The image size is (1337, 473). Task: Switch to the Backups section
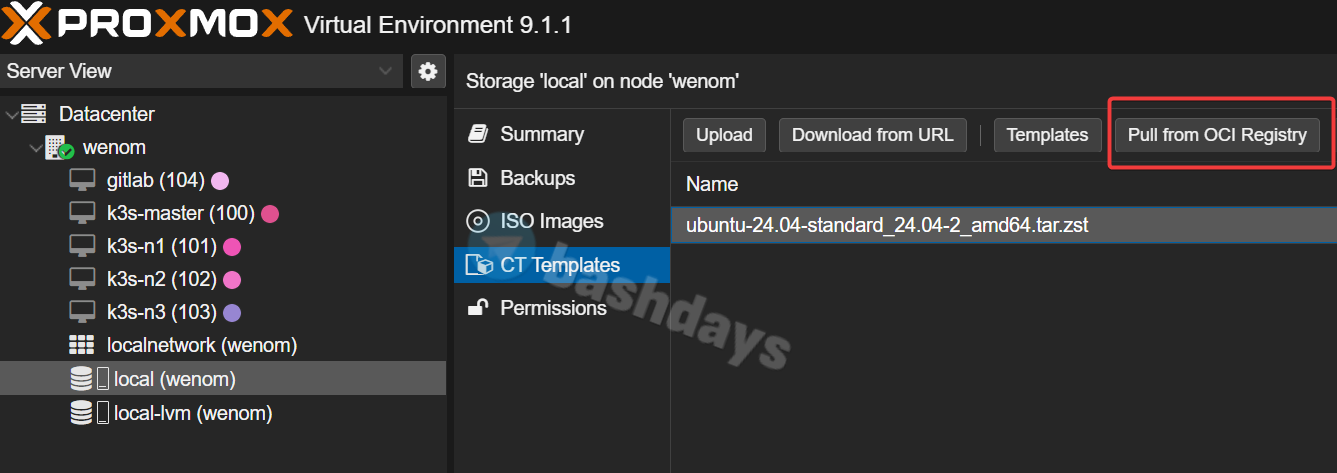[x=537, y=178]
